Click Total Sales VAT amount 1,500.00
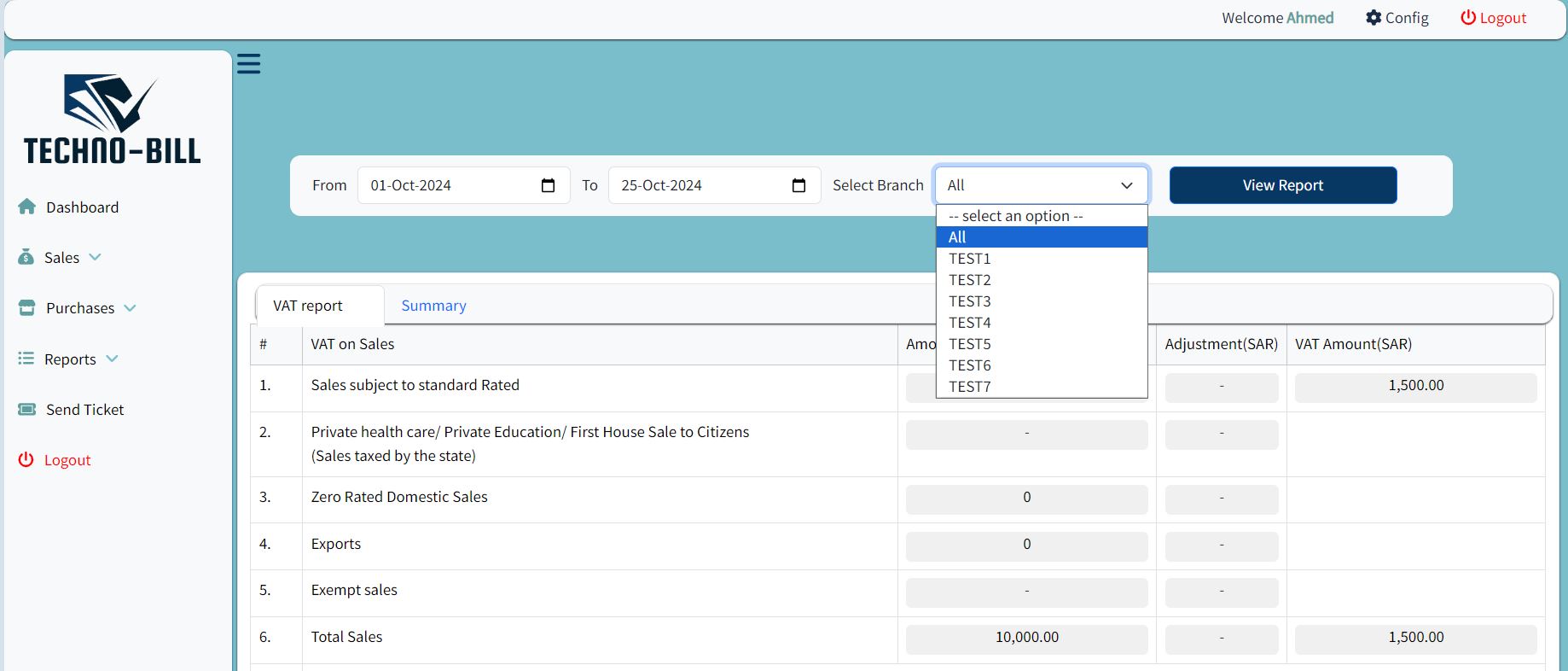 pyautogui.click(x=1415, y=639)
